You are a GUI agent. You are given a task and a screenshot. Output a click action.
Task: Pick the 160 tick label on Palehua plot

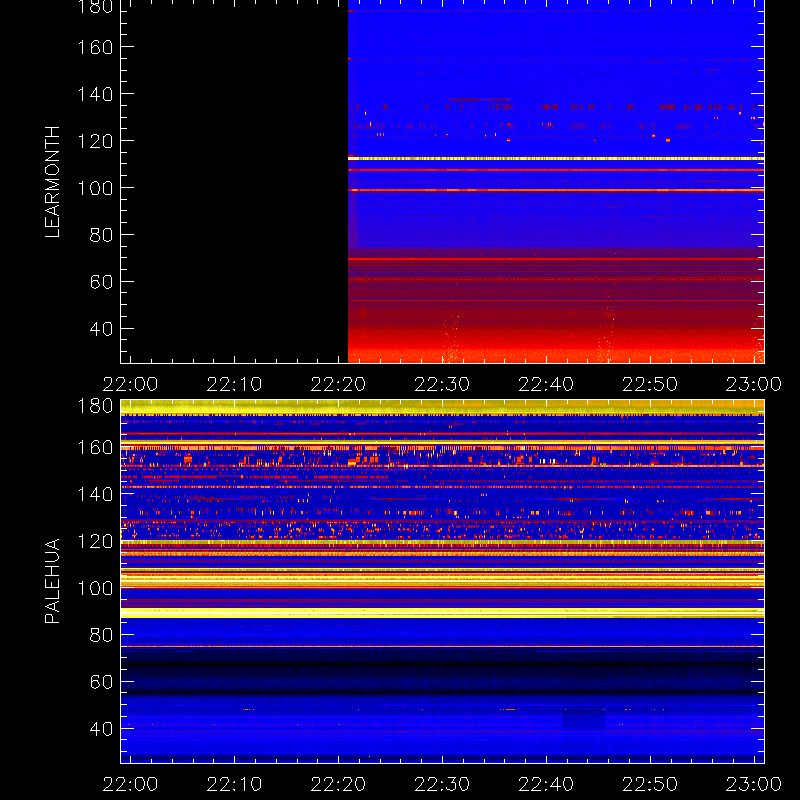(95, 447)
